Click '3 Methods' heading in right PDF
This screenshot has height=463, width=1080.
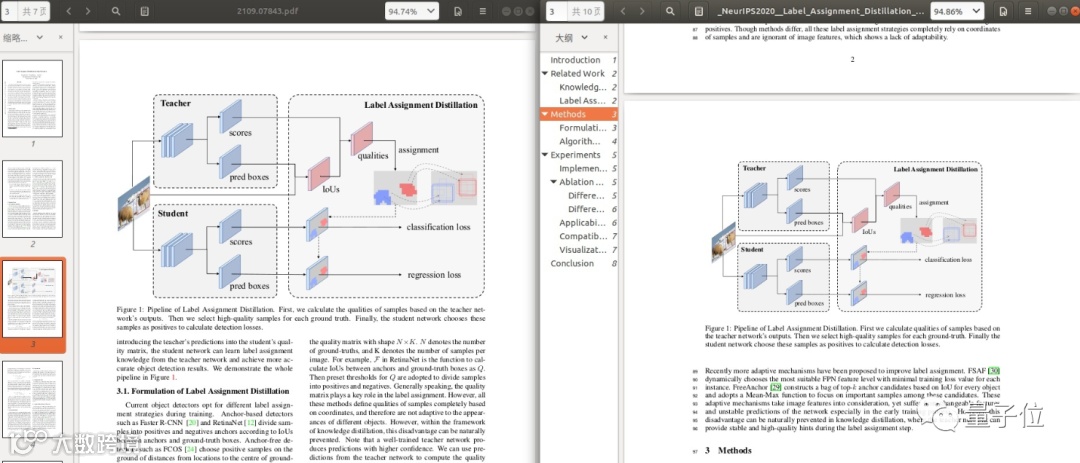(x=729, y=450)
